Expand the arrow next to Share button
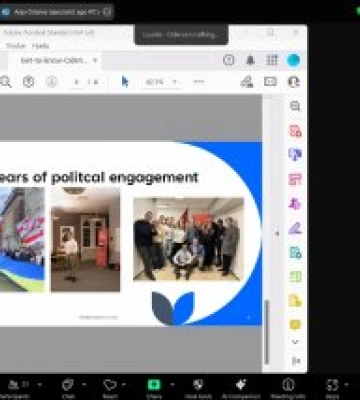Image resolution: width=360 pixels, height=400 pixels. point(172,384)
